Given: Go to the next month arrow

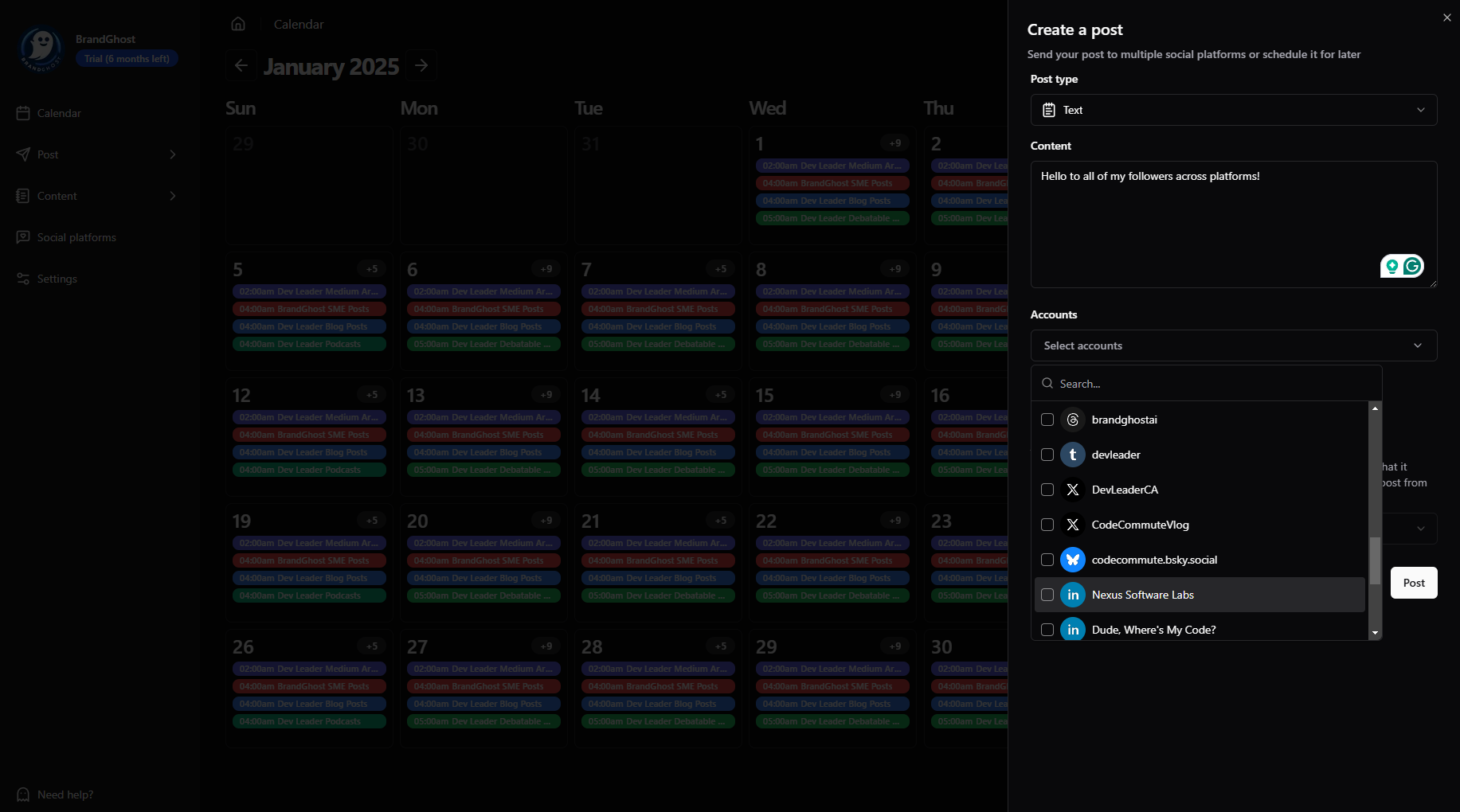Looking at the screenshot, I should pos(421,65).
